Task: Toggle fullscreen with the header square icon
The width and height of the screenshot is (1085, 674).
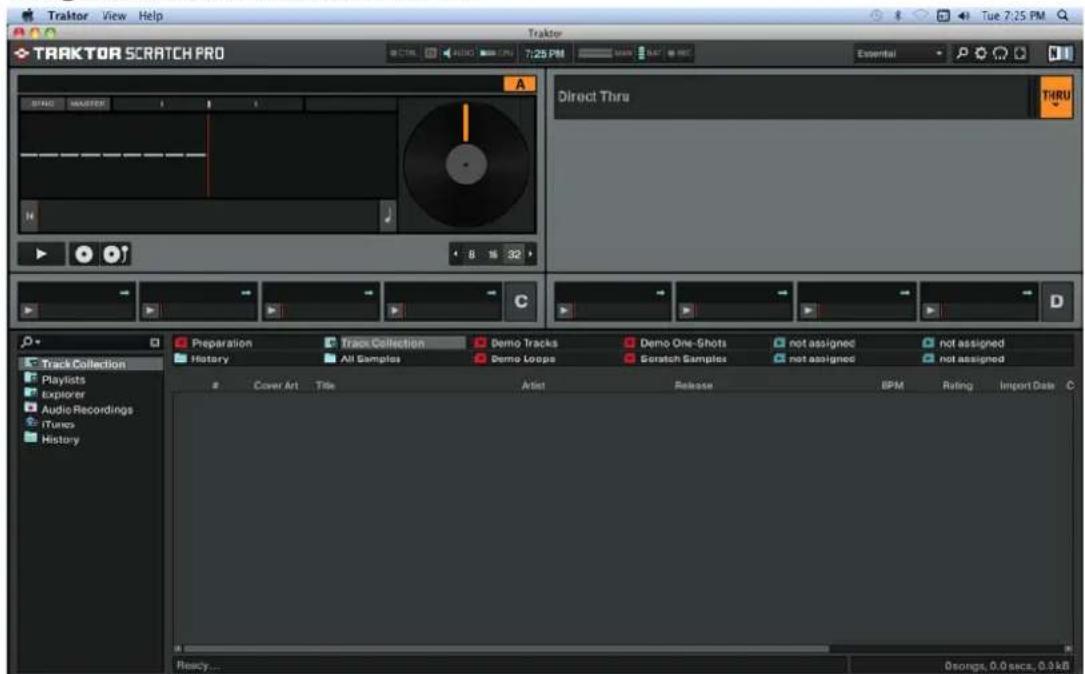Action: click(x=1020, y=53)
